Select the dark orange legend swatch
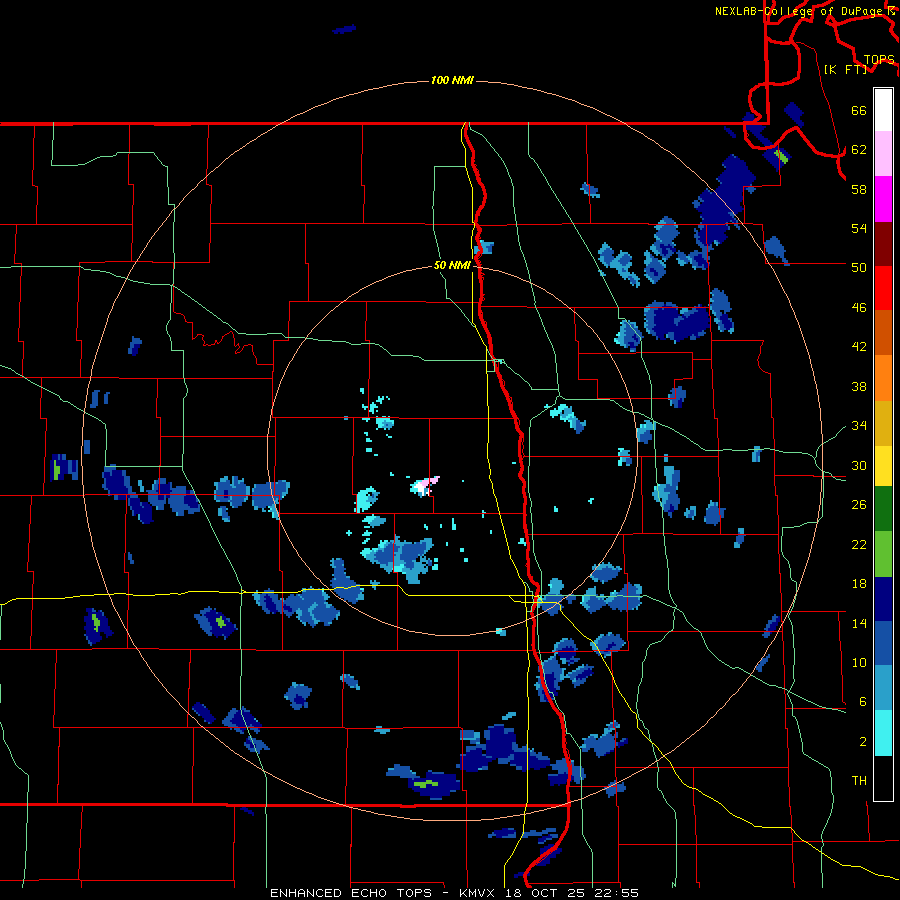This screenshot has height=900, width=900. pyautogui.click(x=883, y=332)
